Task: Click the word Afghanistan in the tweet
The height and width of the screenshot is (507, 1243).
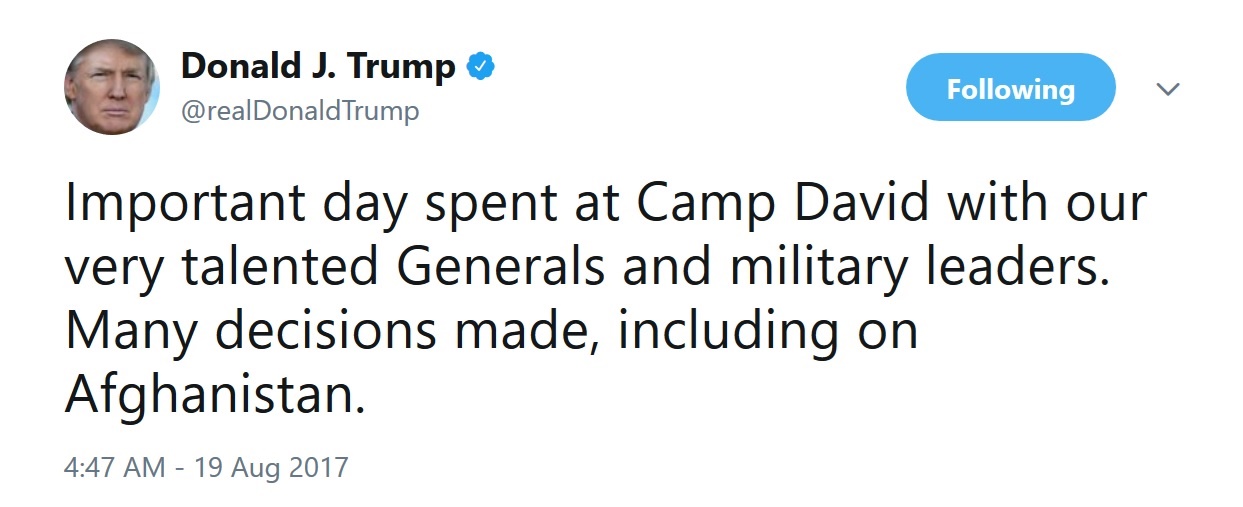Action: point(210,395)
